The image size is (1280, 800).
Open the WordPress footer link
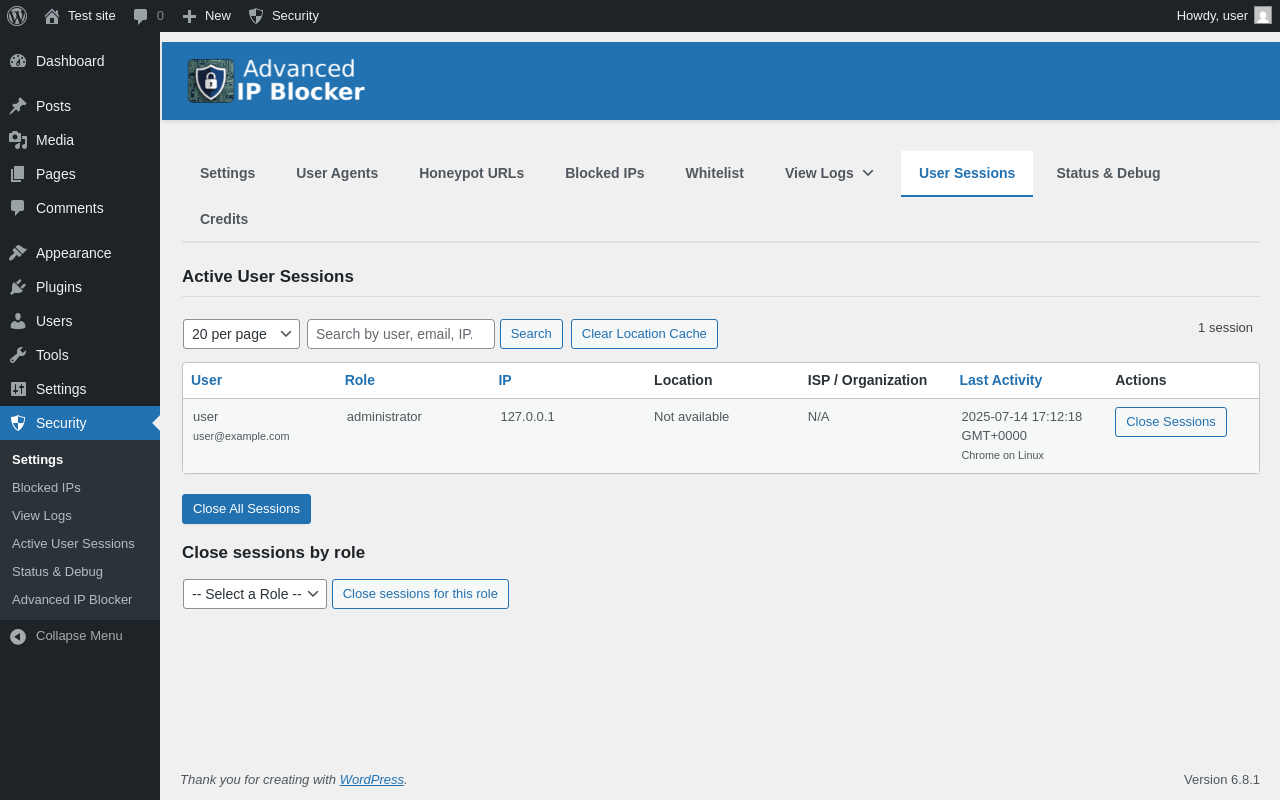pyautogui.click(x=372, y=779)
